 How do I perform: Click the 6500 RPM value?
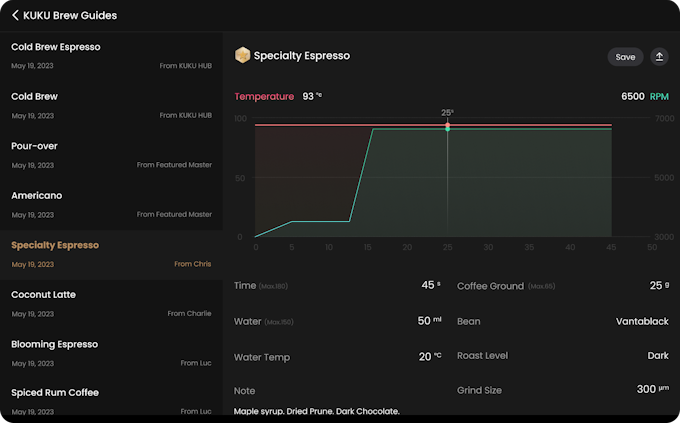point(633,96)
